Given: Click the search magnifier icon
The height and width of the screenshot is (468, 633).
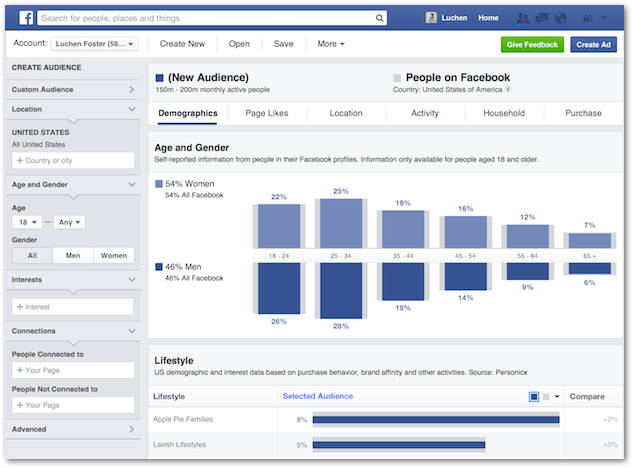Looking at the screenshot, I should pyautogui.click(x=379, y=18).
